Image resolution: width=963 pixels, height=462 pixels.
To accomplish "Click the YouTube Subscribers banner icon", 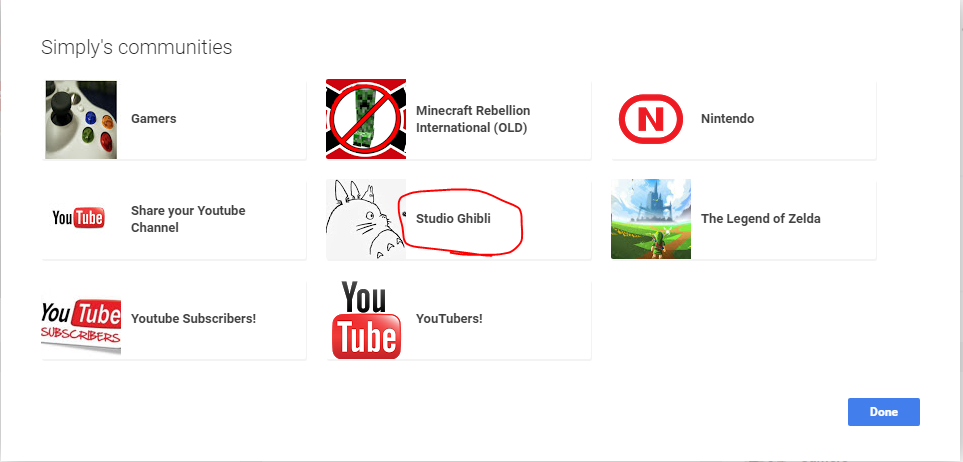I will click(81, 319).
